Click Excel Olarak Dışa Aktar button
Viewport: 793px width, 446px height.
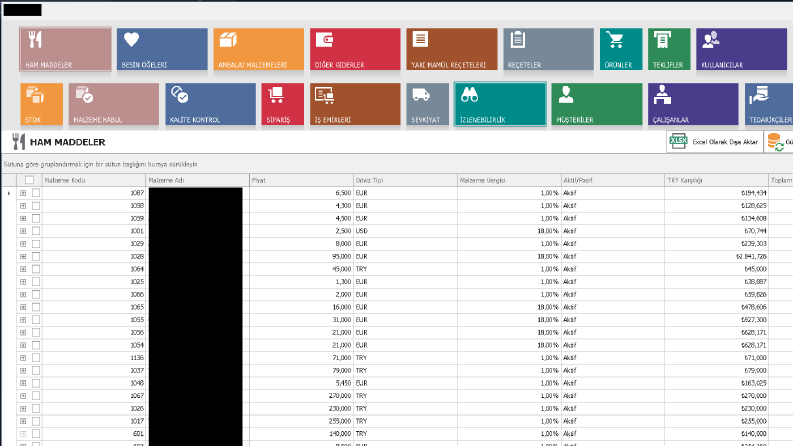point(715,142)
